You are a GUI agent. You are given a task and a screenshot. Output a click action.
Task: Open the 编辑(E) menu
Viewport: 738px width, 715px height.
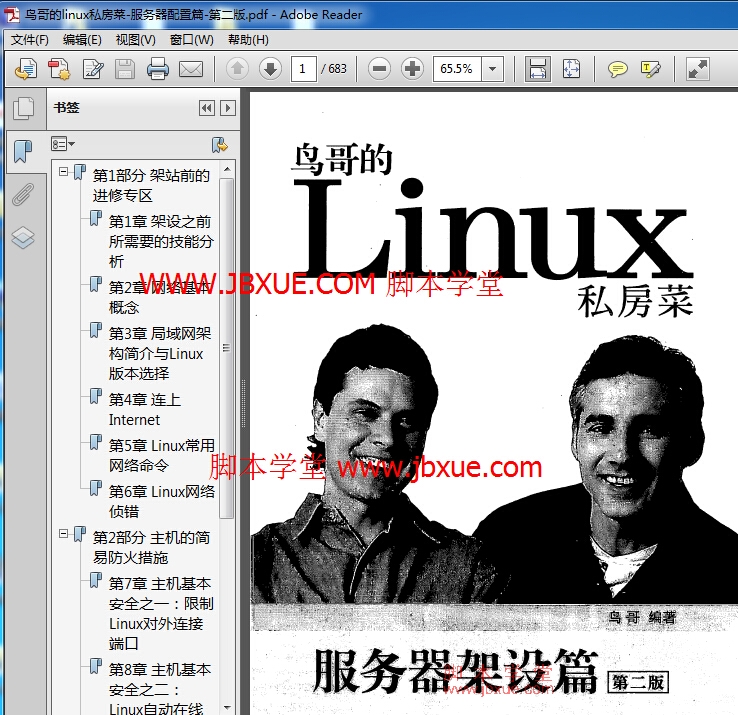click(82, 40)
